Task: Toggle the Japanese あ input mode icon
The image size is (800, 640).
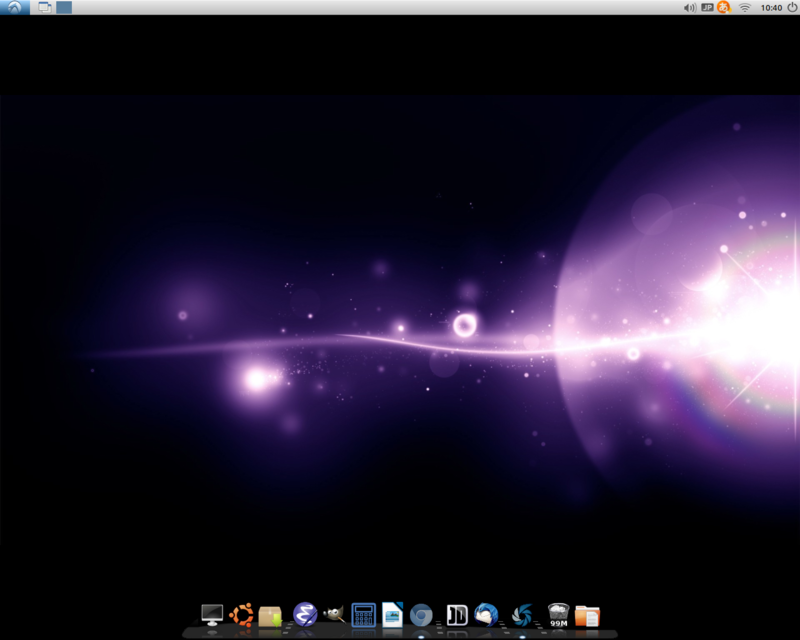Action: tap(723, 8)
